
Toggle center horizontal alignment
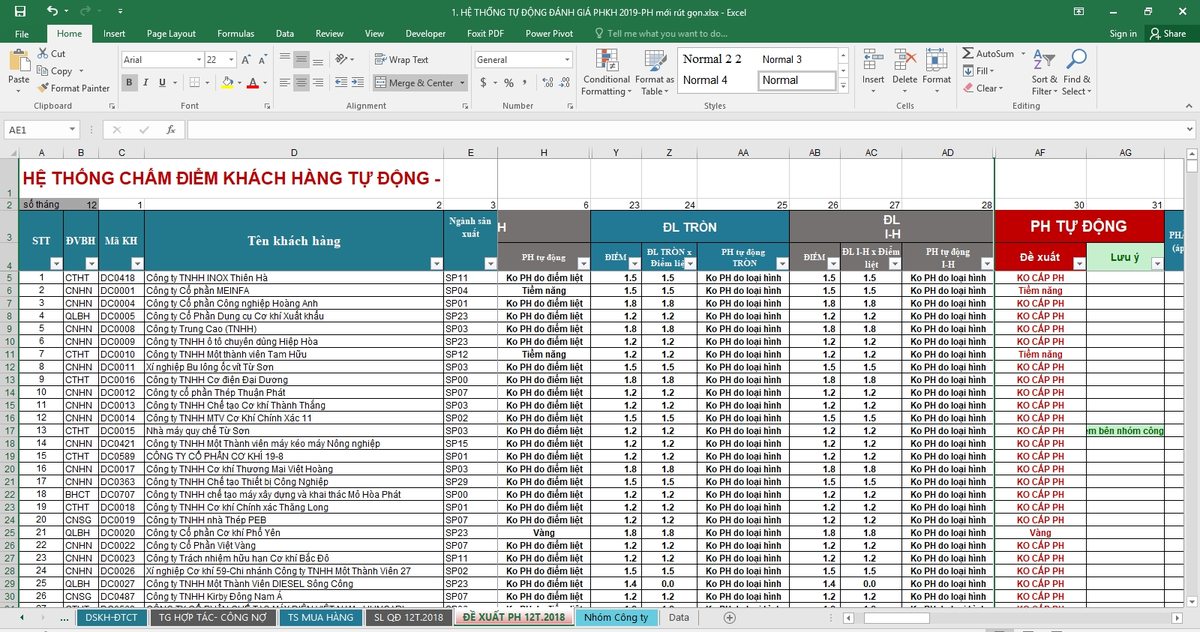pos(302,83)
